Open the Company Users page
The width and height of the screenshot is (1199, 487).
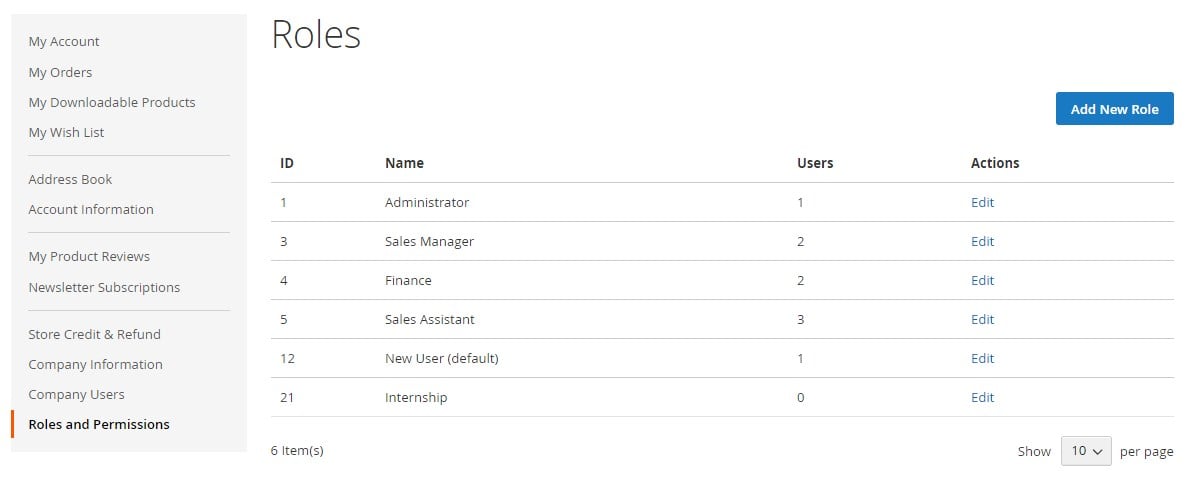76,394
